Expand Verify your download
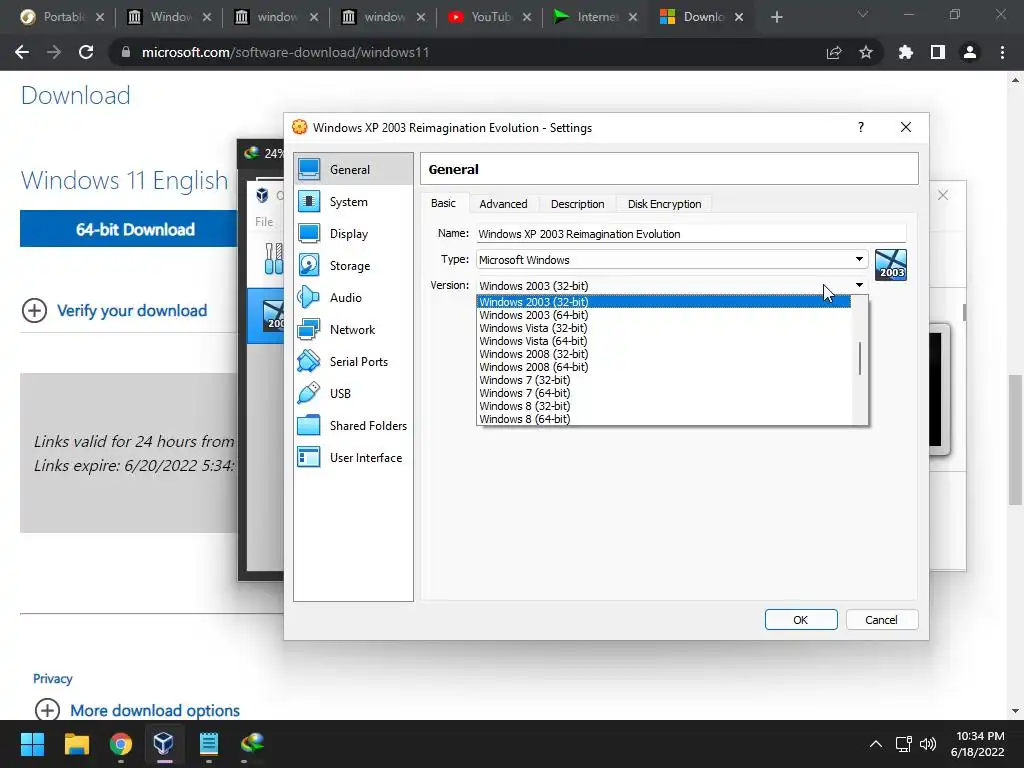This screenshot has width=1024, height=768. (x=114, y=311)
